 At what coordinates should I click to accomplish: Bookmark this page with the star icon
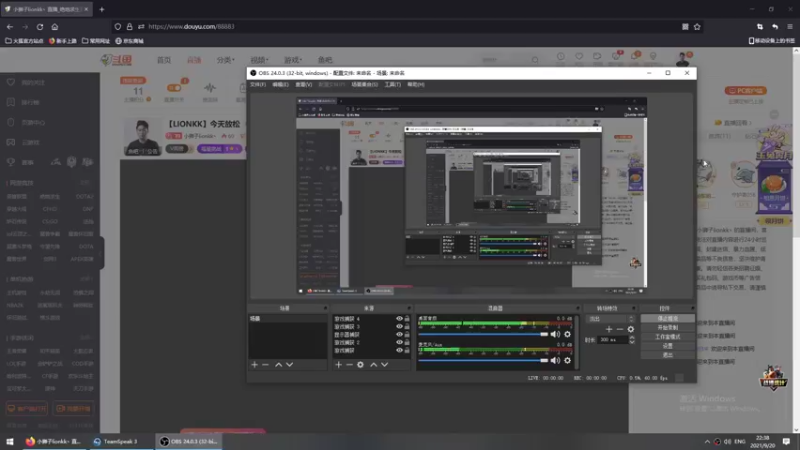[x=697, y=27]
